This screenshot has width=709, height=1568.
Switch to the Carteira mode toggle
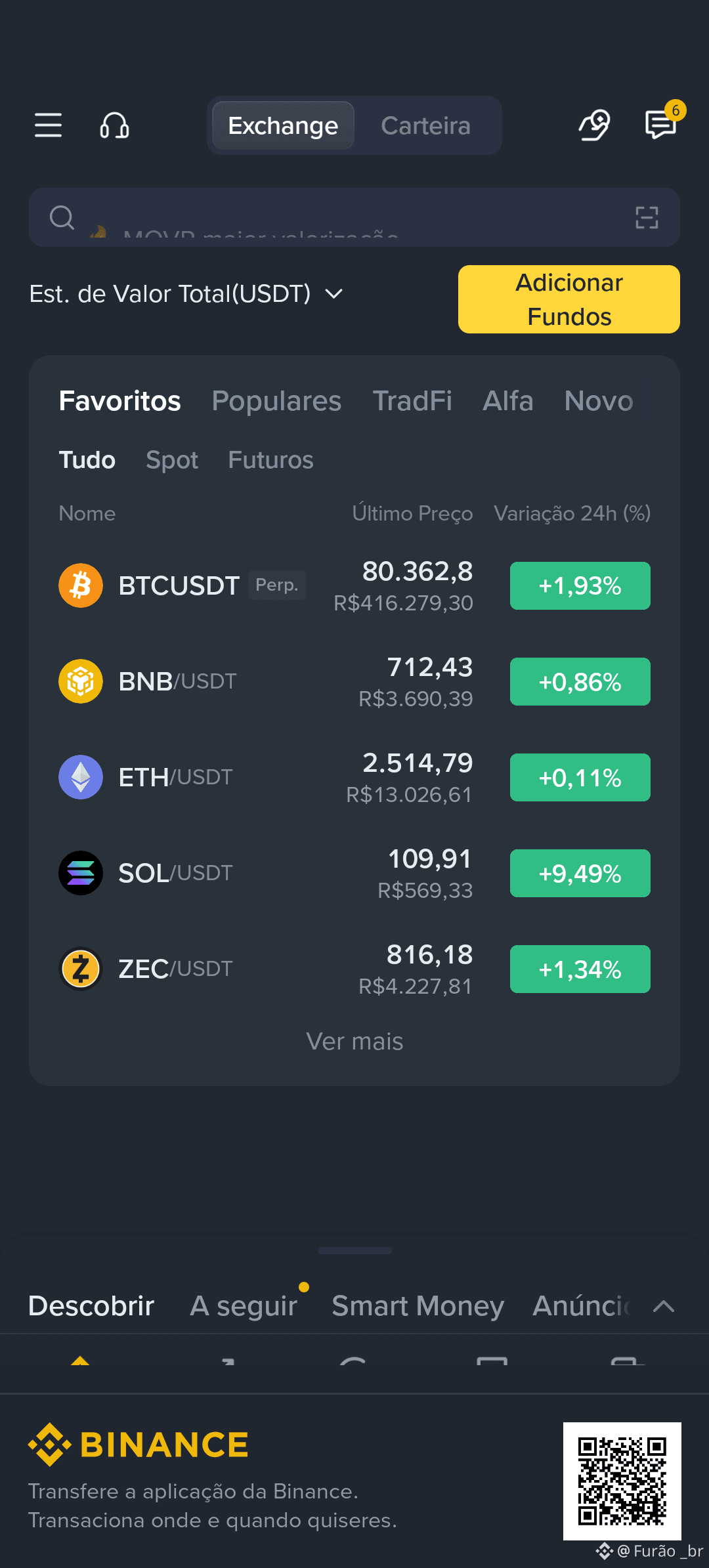click(425, 125)
